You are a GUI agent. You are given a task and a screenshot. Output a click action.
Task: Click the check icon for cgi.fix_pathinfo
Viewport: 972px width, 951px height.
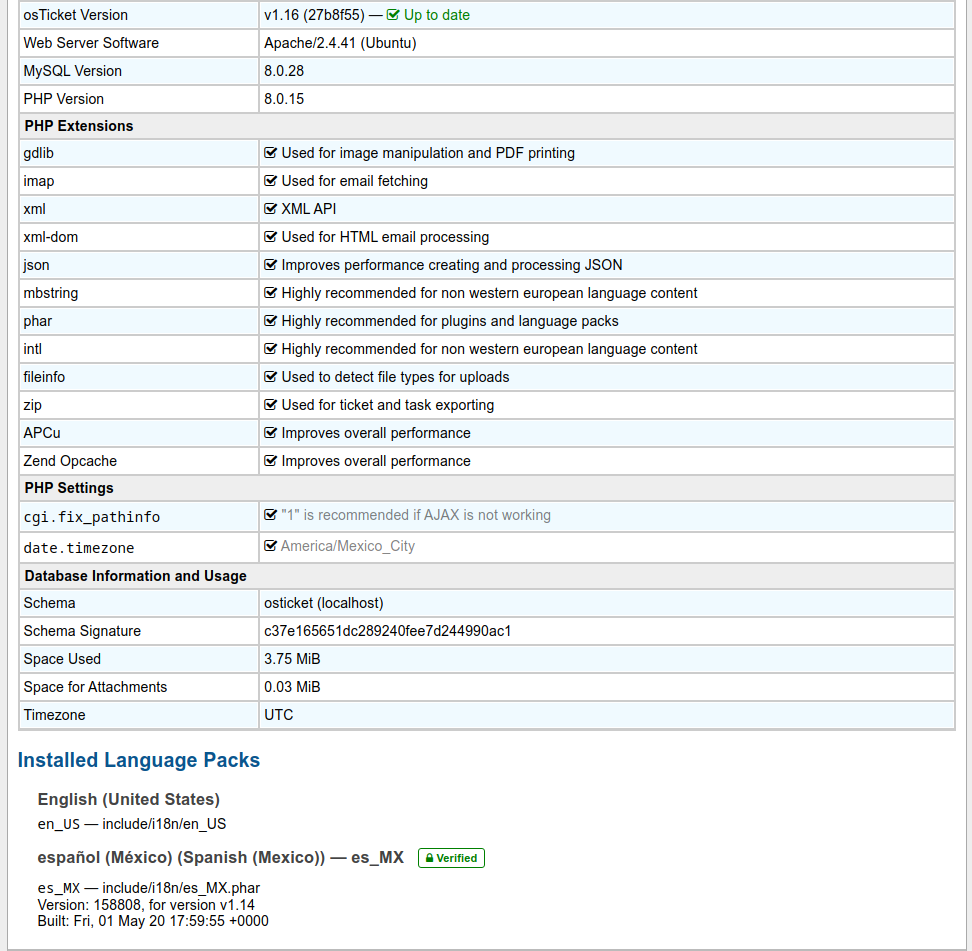[x=270, y=515]
